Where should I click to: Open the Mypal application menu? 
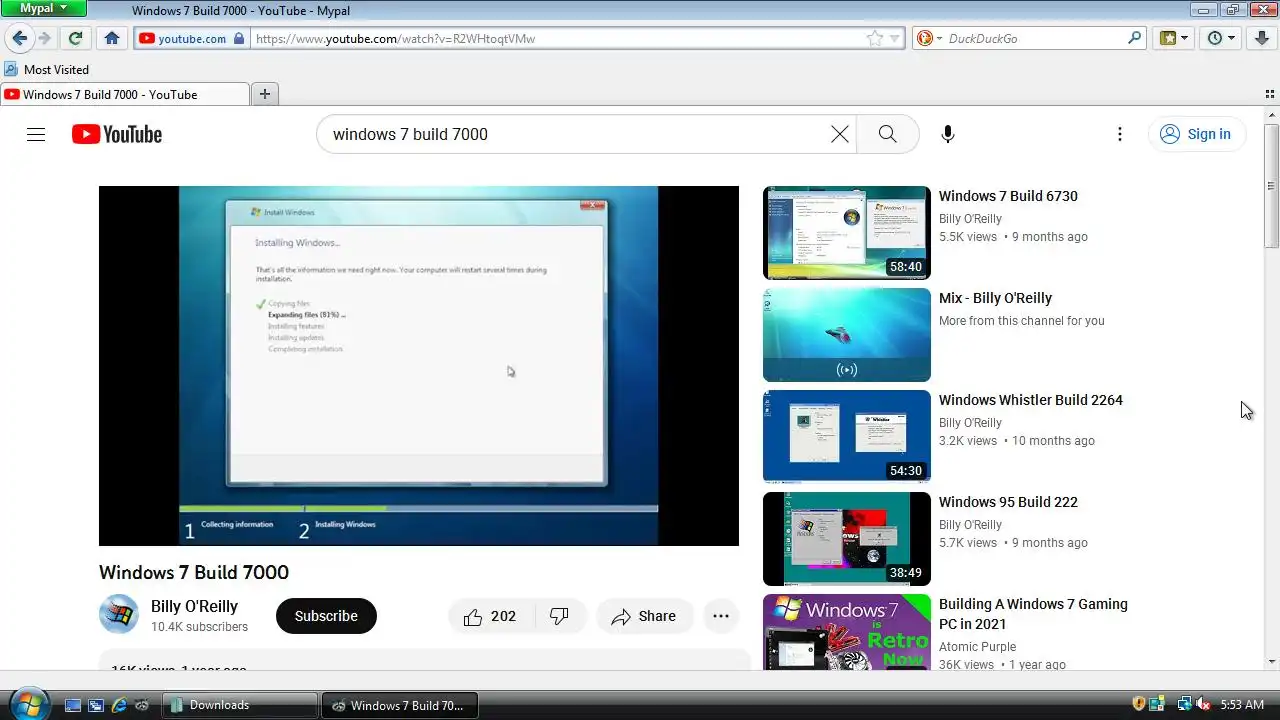(44, 8)
